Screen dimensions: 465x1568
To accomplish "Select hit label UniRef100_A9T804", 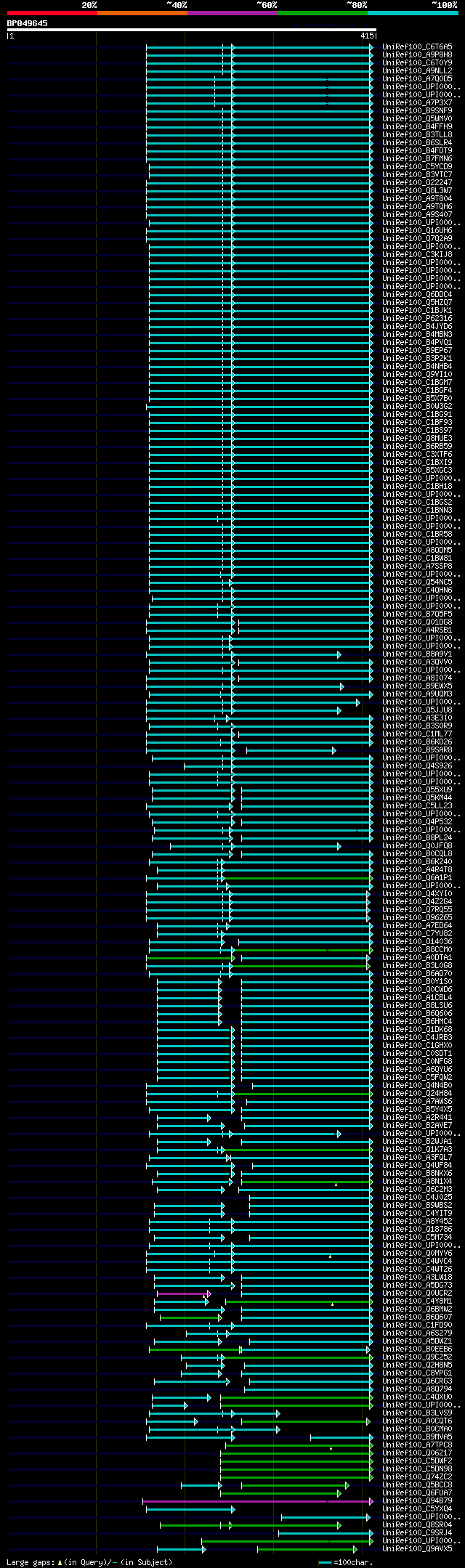I will point(417,198).
